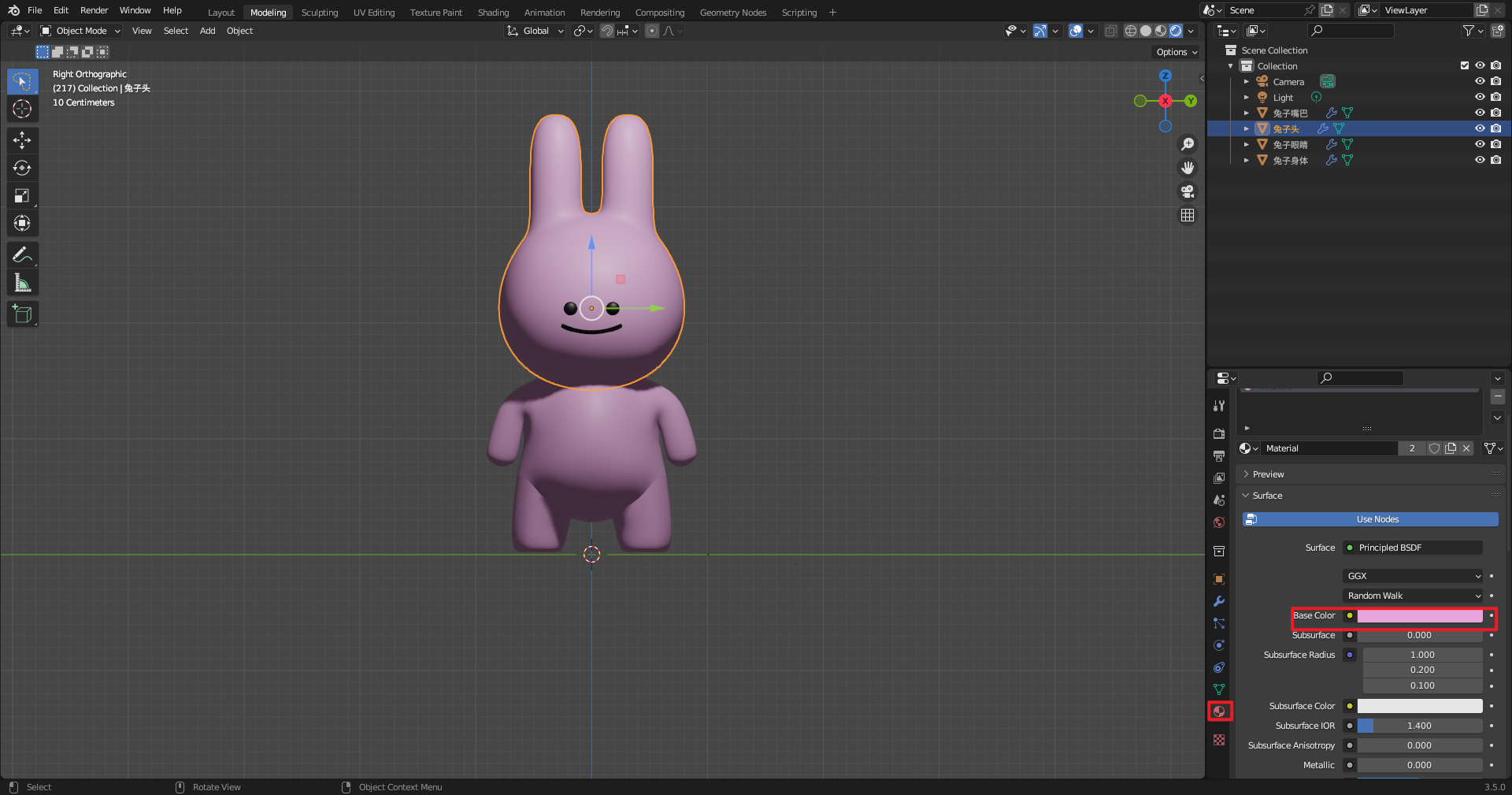This screenshot has width=1512, height=795.
Task: Open the Random Walk subsurface method dropdown
Action: tap(1413, 596)
